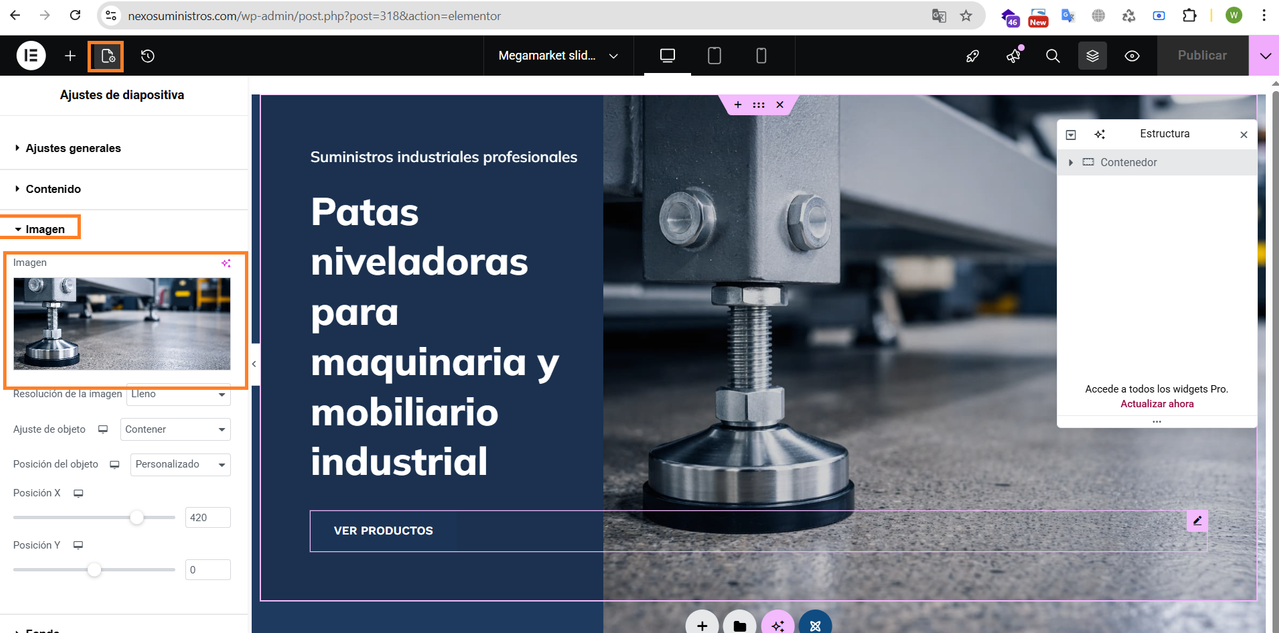The width and height of the screenshot is (1279, 633).
Task: Delete the container with handle X
Action: 780,105
